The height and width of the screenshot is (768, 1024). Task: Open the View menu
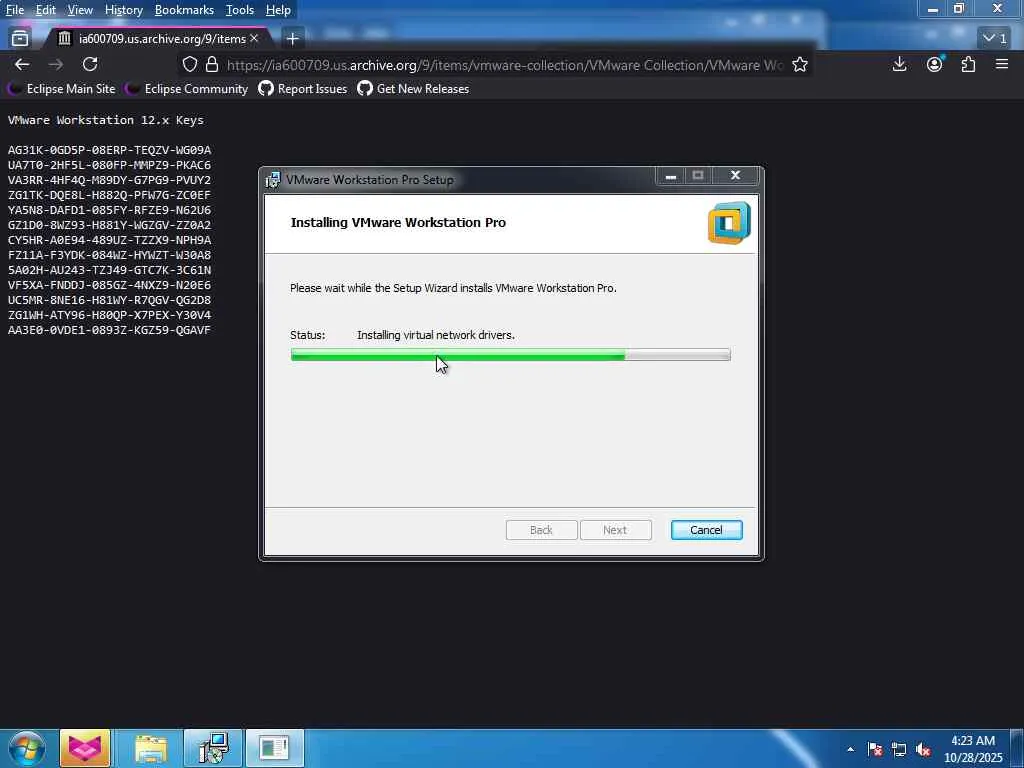[80, 10]
